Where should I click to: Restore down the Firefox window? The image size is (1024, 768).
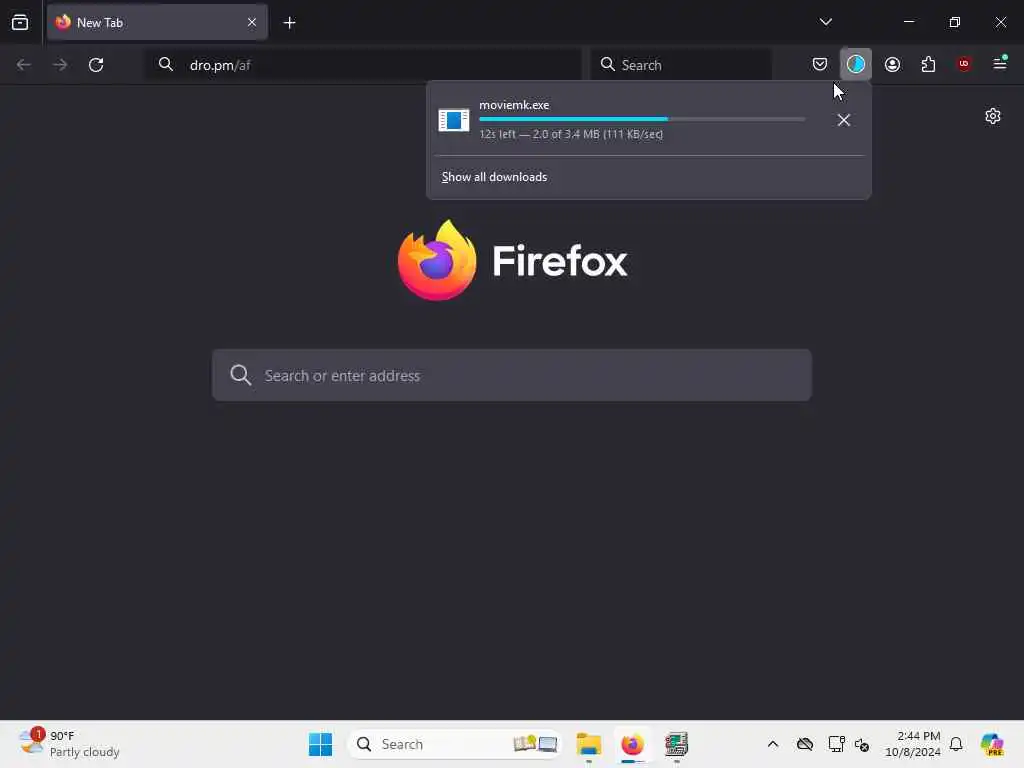[955, 22]
